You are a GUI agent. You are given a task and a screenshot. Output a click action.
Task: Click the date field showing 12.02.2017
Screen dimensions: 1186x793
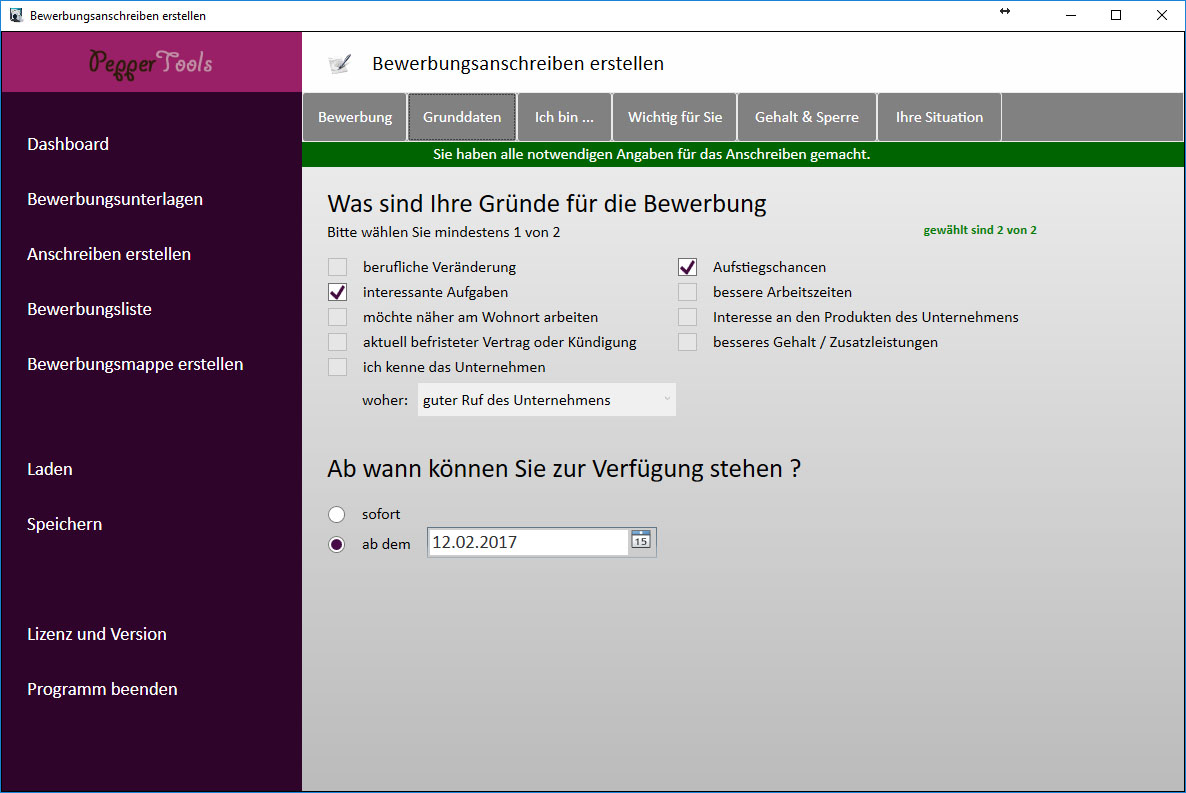click(527, 542)
